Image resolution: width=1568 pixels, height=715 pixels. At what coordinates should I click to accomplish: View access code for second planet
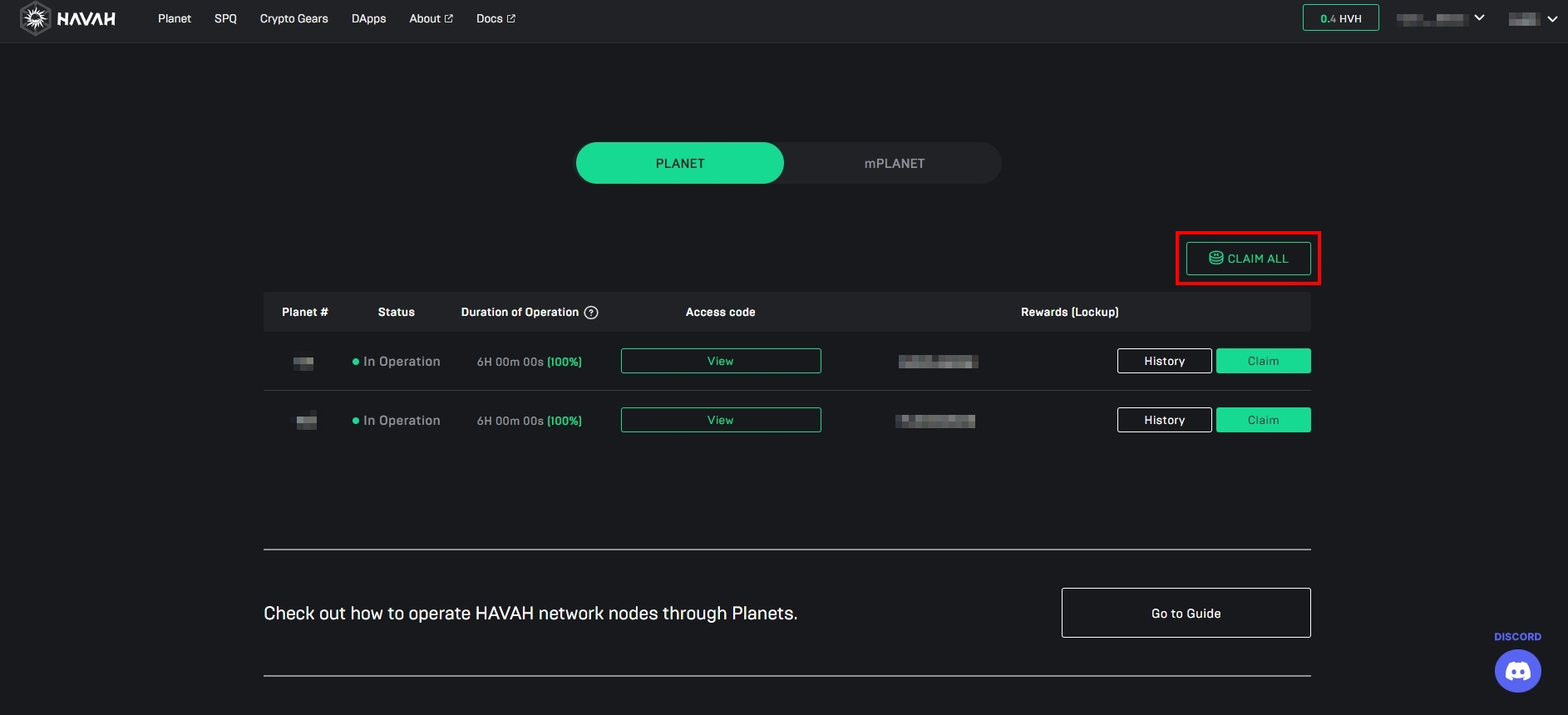(x=721, y=420)
